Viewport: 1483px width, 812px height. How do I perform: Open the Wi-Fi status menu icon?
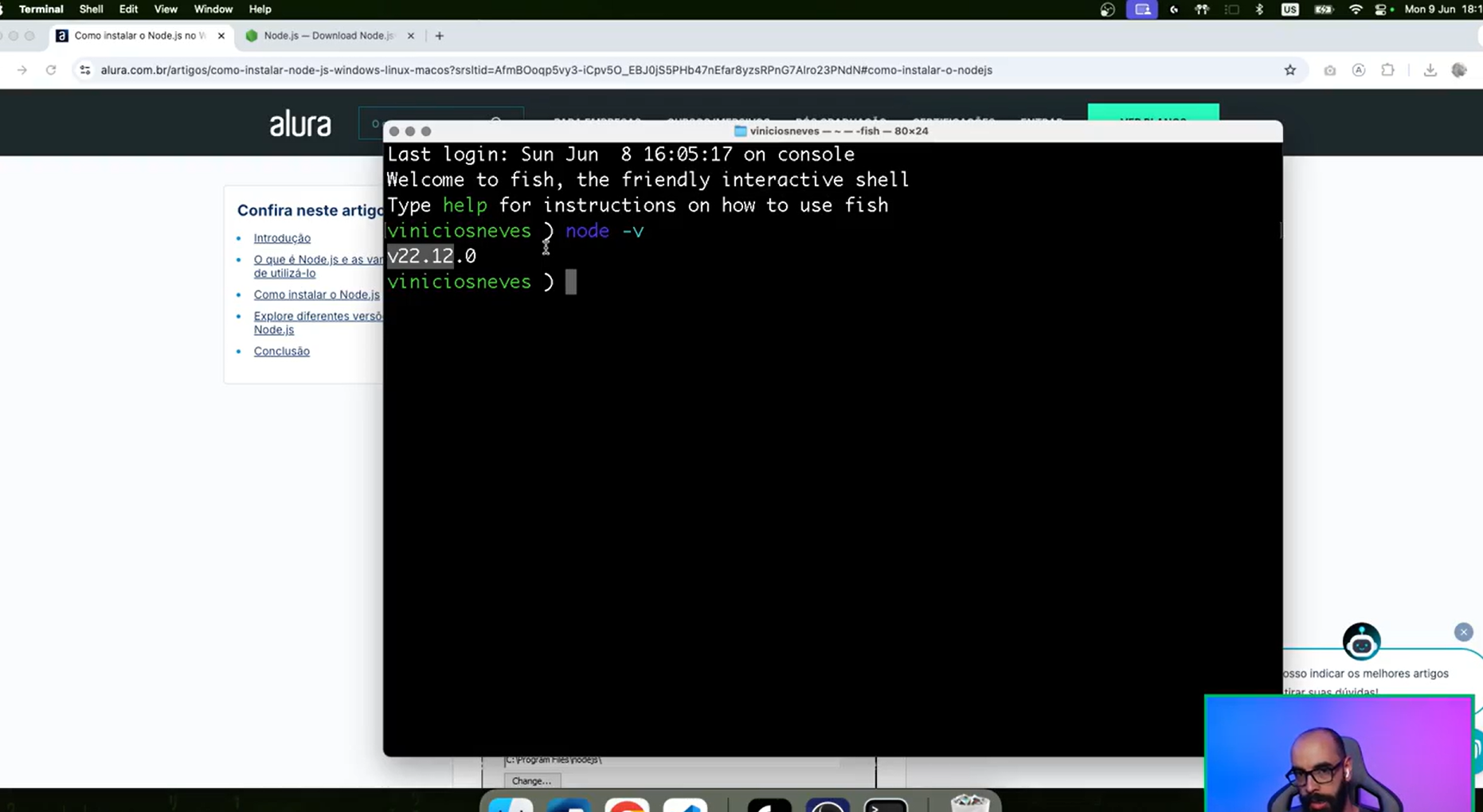1355,10
